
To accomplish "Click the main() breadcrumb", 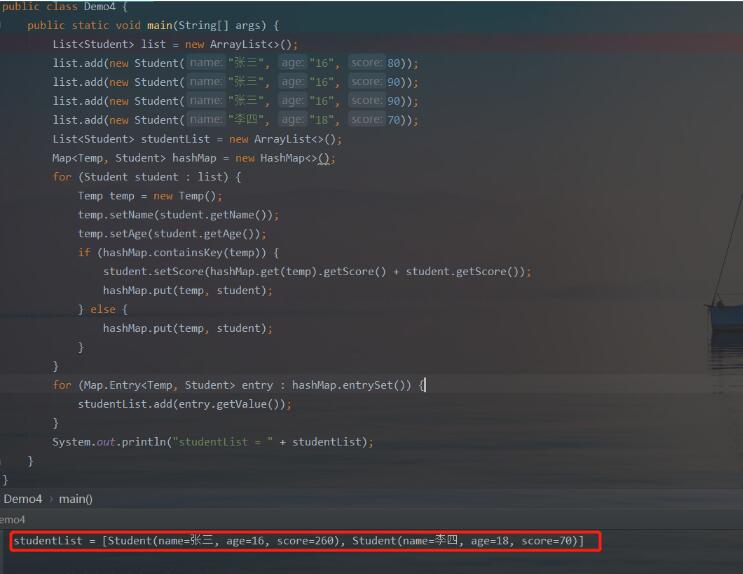I will point(76,499).
